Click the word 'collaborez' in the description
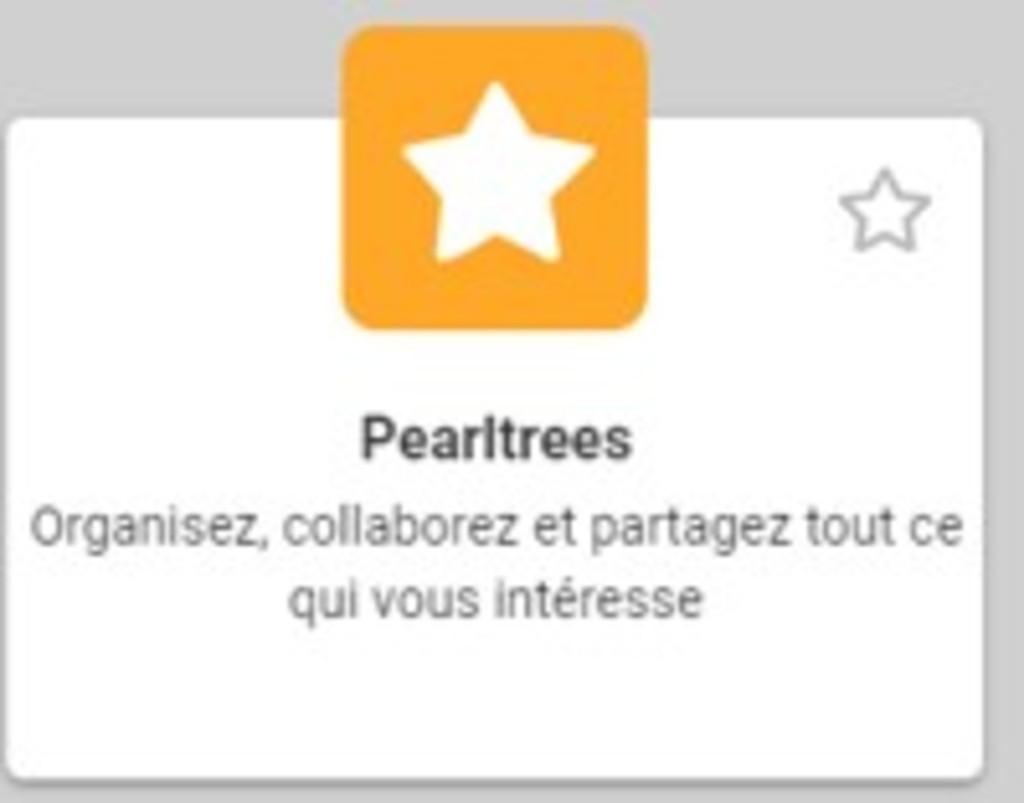The width and height of the screenshot is (1024, 803). (400, 529)
